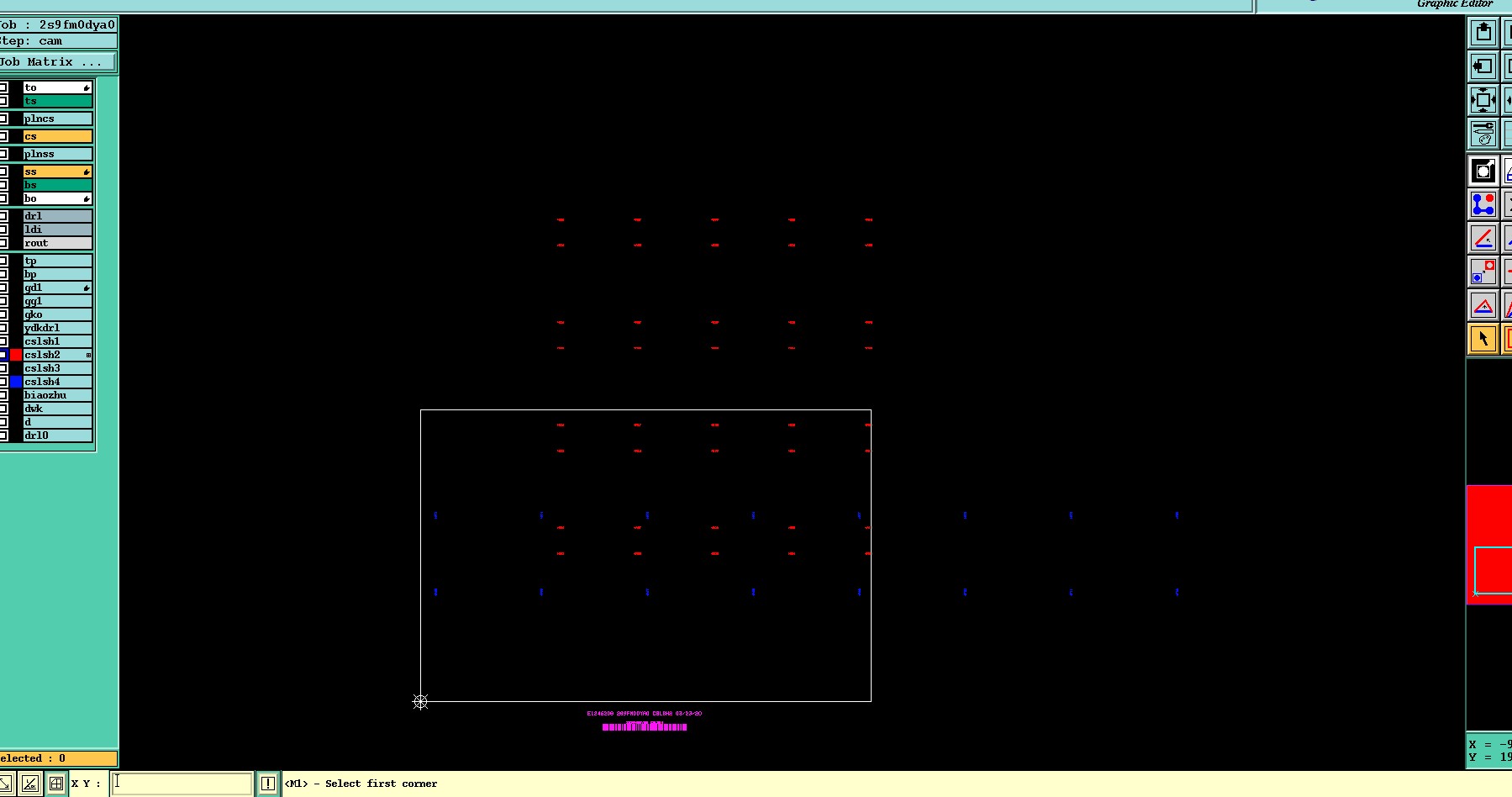Click the grid window icon beside X Y

coord(55,784)
